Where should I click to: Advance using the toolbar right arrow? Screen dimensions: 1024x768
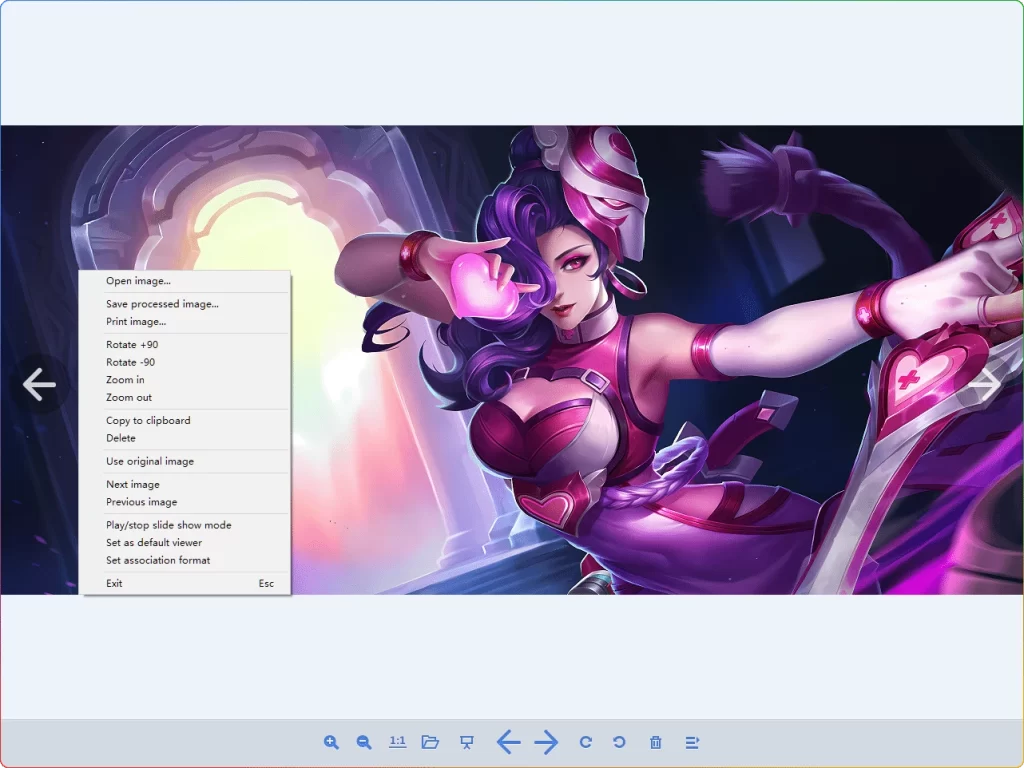pos(546,742)
